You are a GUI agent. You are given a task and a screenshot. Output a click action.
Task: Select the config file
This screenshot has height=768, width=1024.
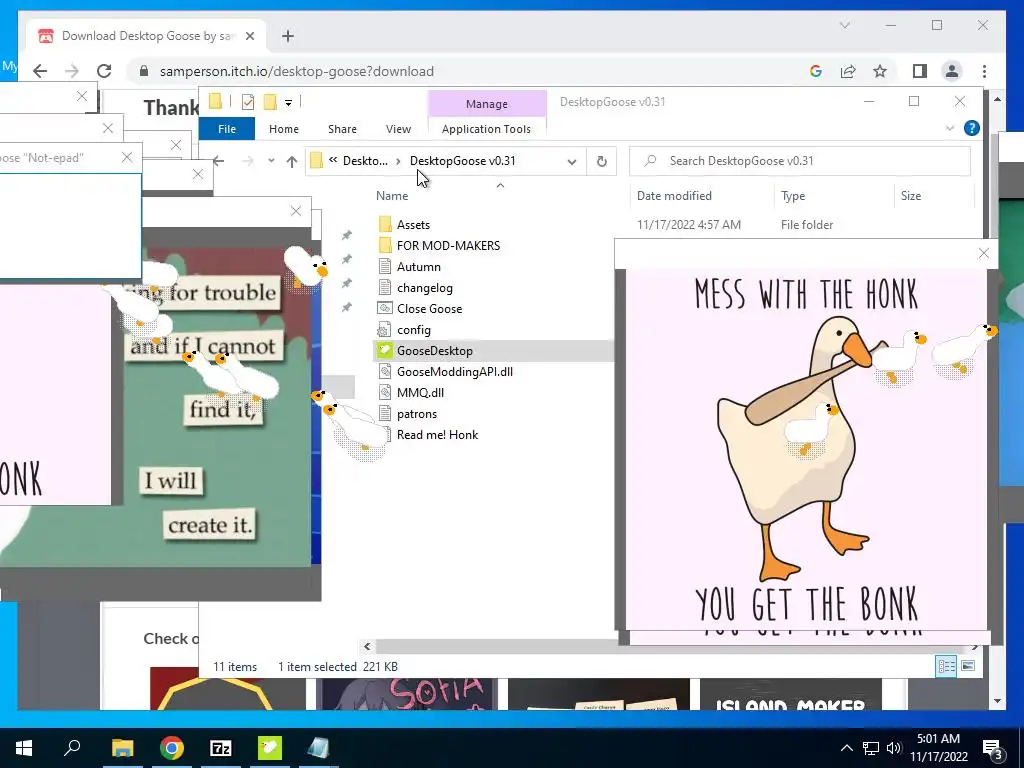[413, 330]
